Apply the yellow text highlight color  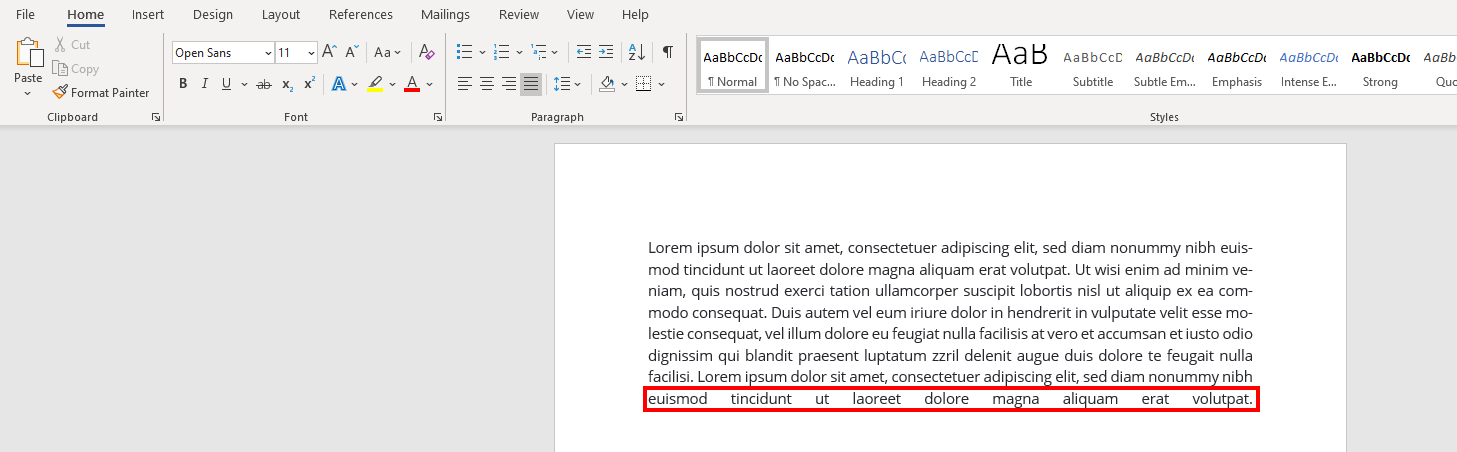coord(375,84)
